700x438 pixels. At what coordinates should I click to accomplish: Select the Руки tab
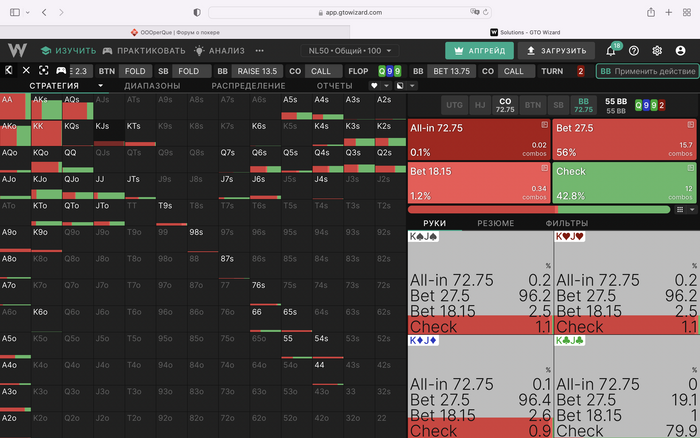(x=434, y=223)
